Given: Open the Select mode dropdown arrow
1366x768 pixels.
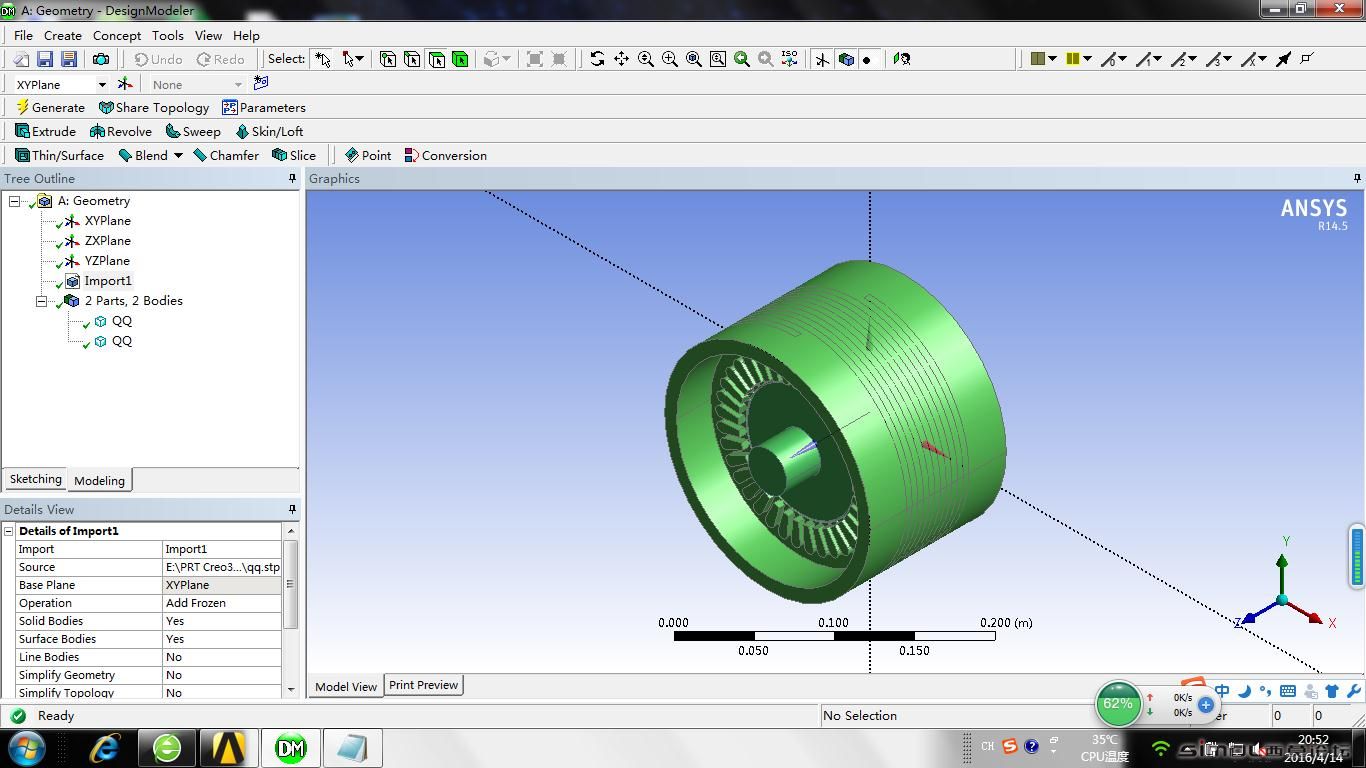Looking at the screenshot, I should (x=359, y=59).
